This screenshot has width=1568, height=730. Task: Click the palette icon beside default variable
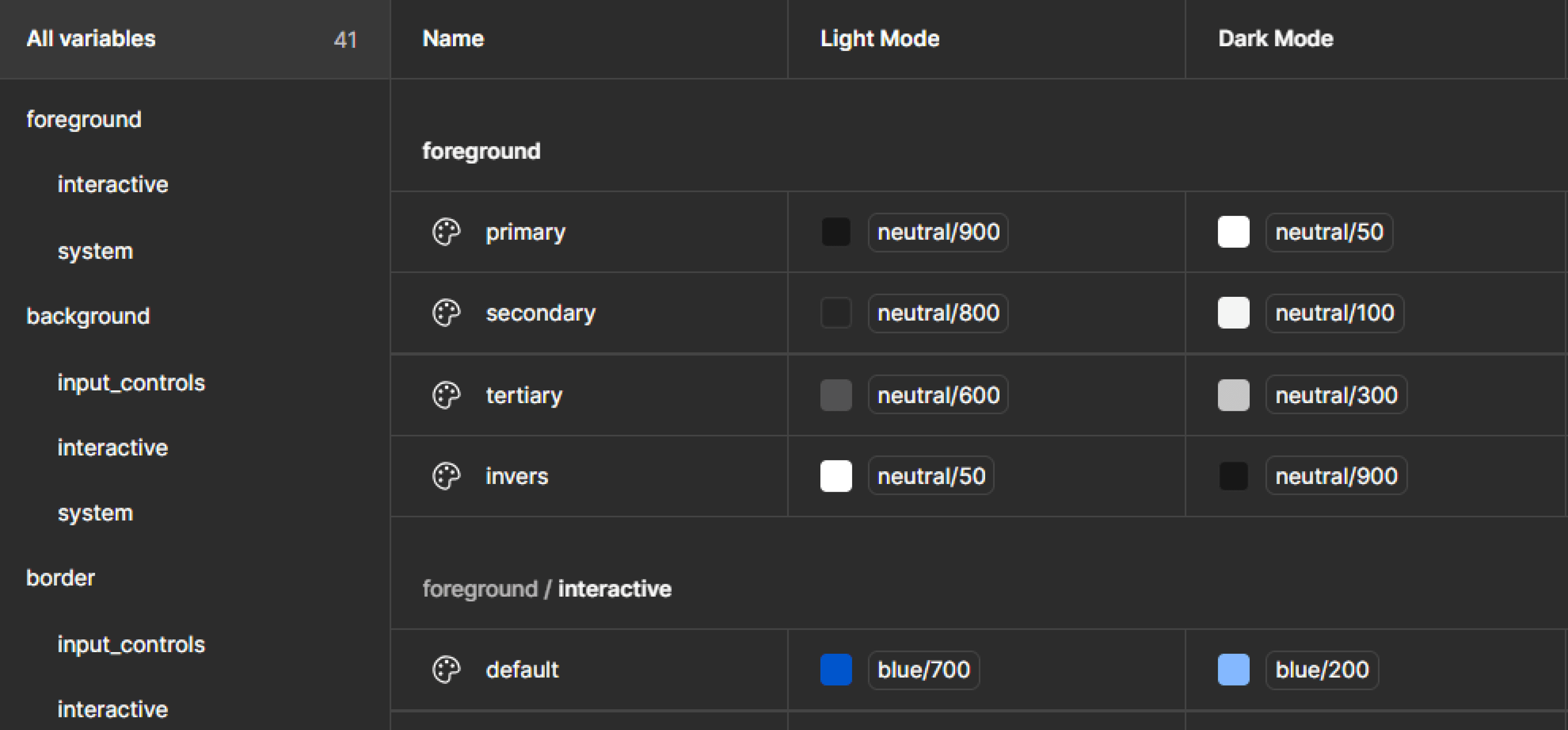pos(446,670)
